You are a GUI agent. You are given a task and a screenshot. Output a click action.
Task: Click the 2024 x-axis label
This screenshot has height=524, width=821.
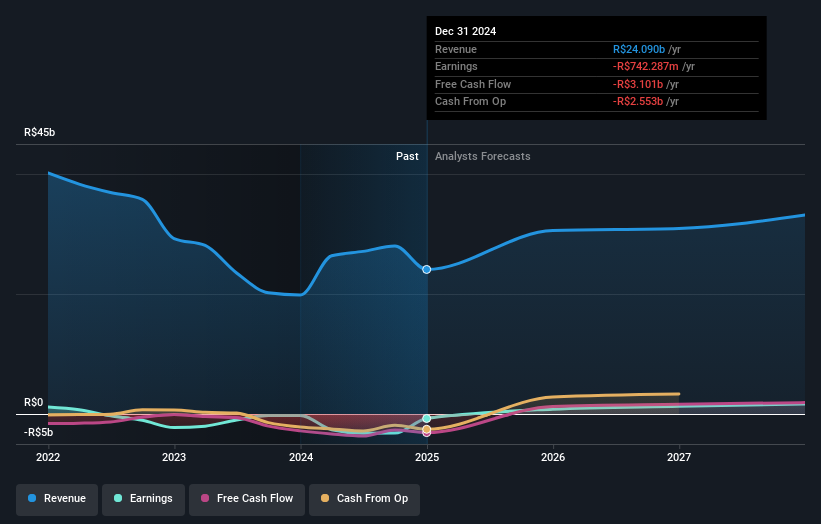[301, 457]
